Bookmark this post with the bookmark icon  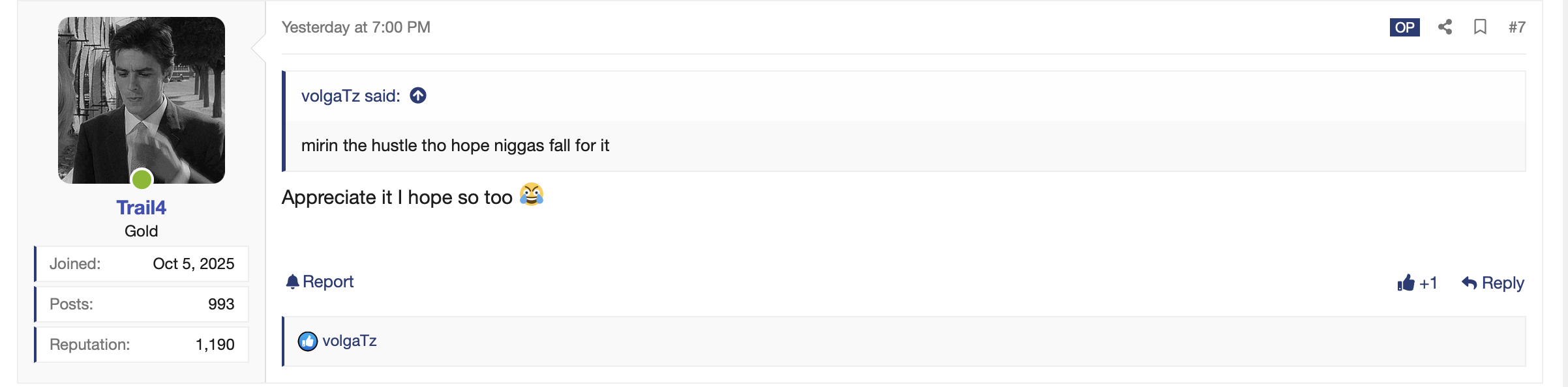[1480, 27]
